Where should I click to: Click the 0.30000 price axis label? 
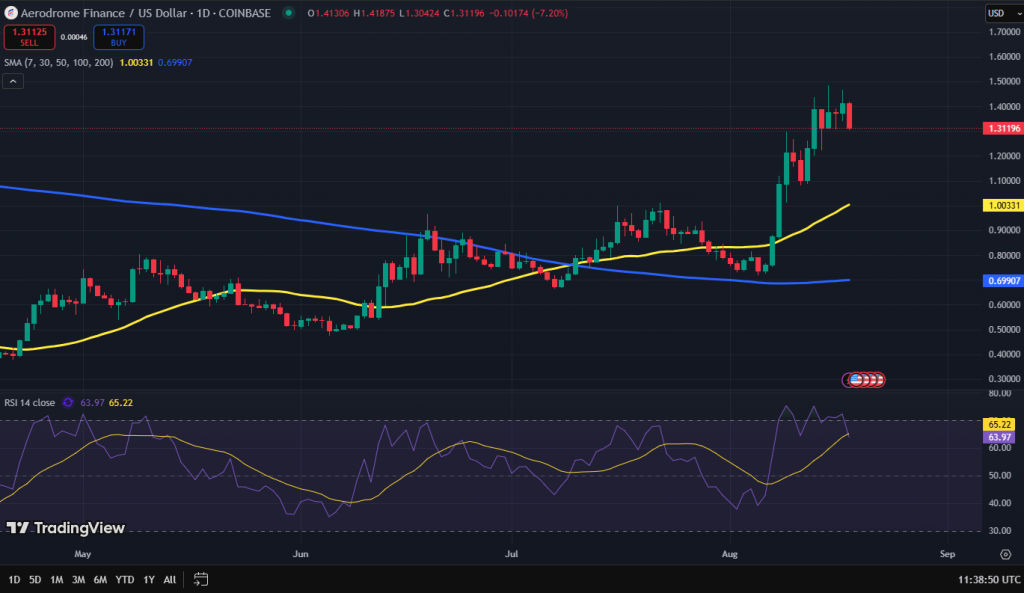pyautogui.click(x=1004, y=379)
